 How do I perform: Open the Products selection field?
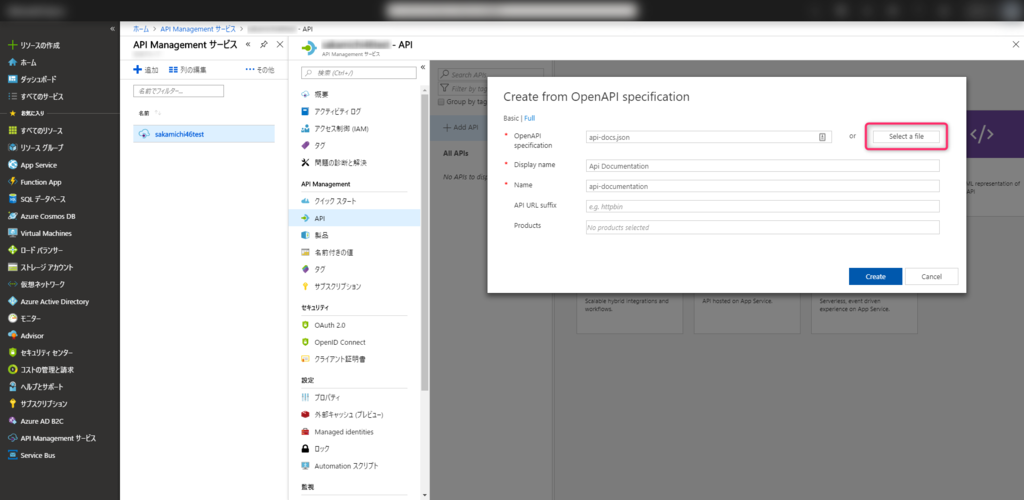(x=763, y=227)
